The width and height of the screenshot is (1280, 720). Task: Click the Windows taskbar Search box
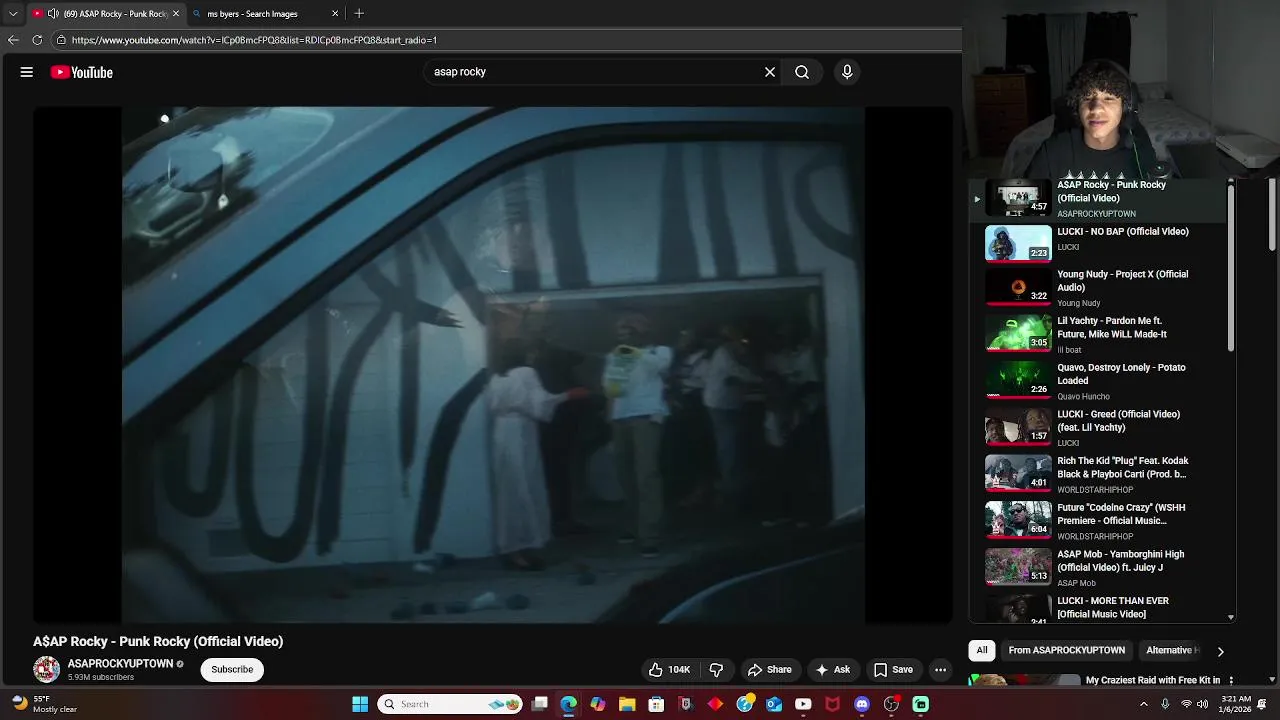coord(451,704)
